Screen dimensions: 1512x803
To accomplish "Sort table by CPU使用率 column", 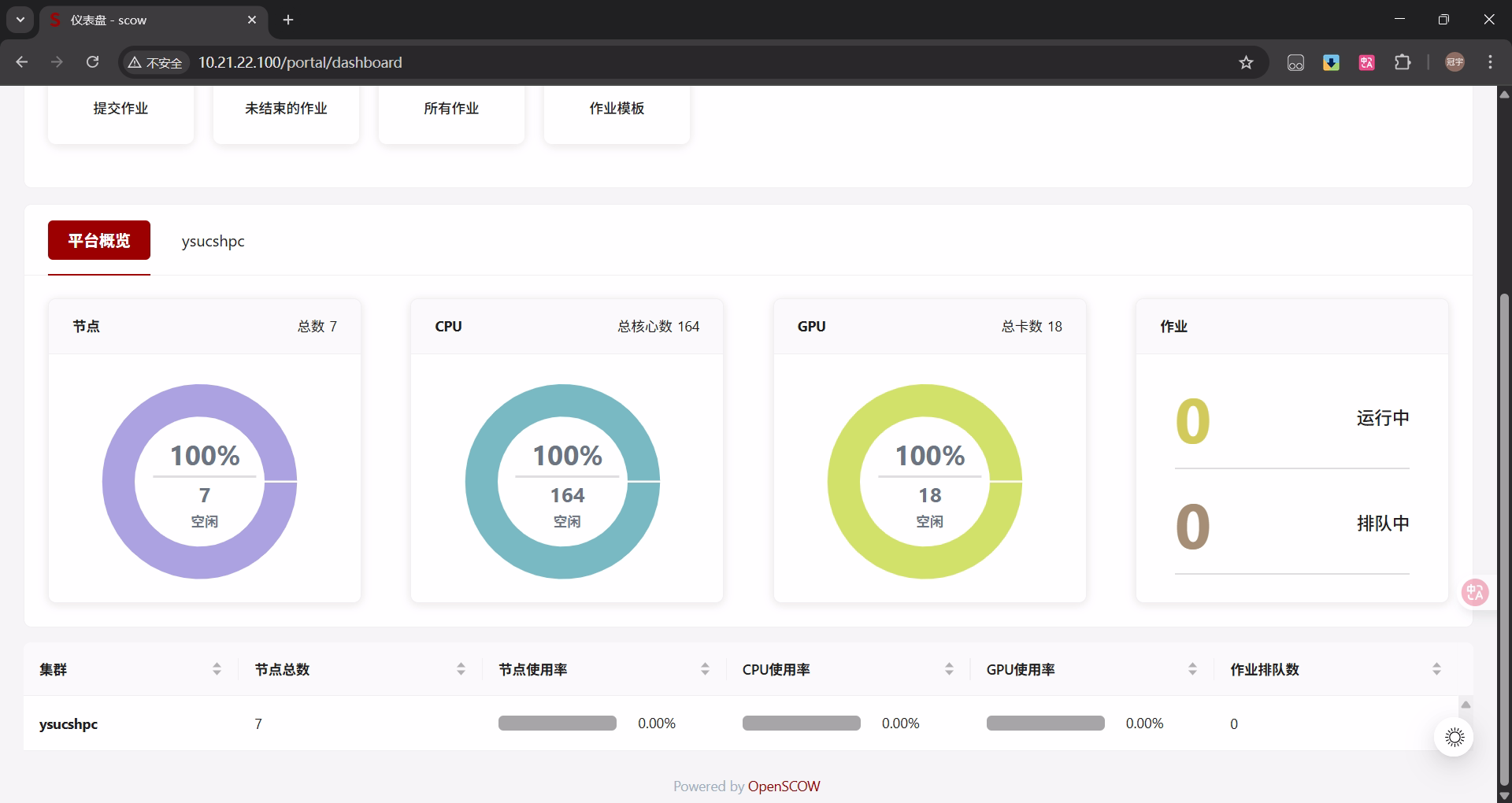I will [949, 669].
